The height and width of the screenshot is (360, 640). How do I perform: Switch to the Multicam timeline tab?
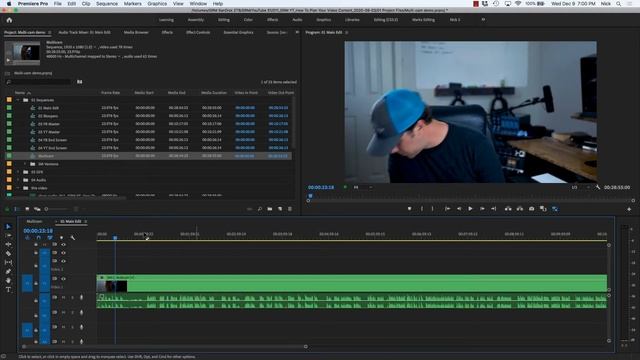pyautogui.click(x=34, y=221)
